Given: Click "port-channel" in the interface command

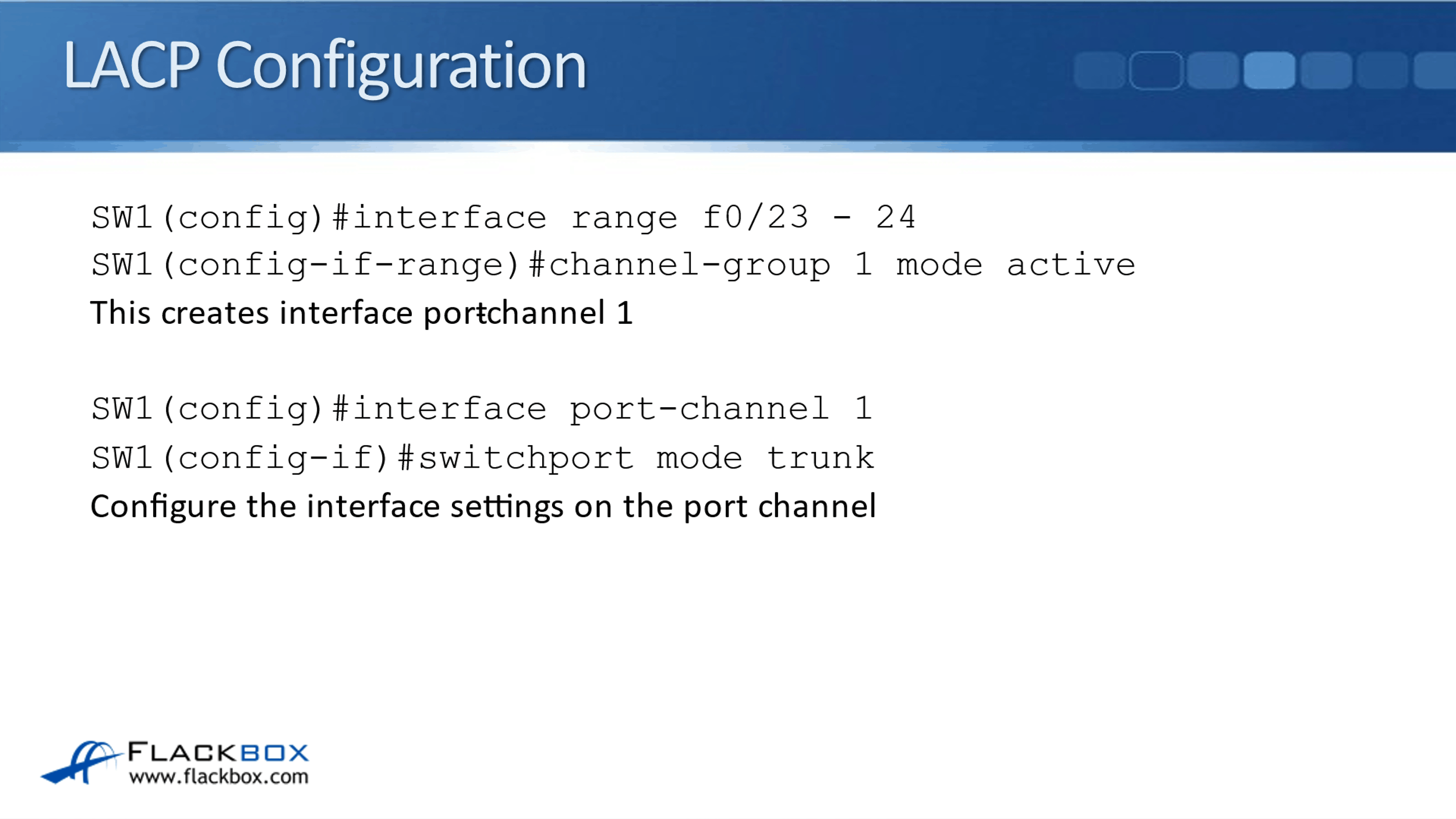Looking at the screenshot, I should pos(698,409).
